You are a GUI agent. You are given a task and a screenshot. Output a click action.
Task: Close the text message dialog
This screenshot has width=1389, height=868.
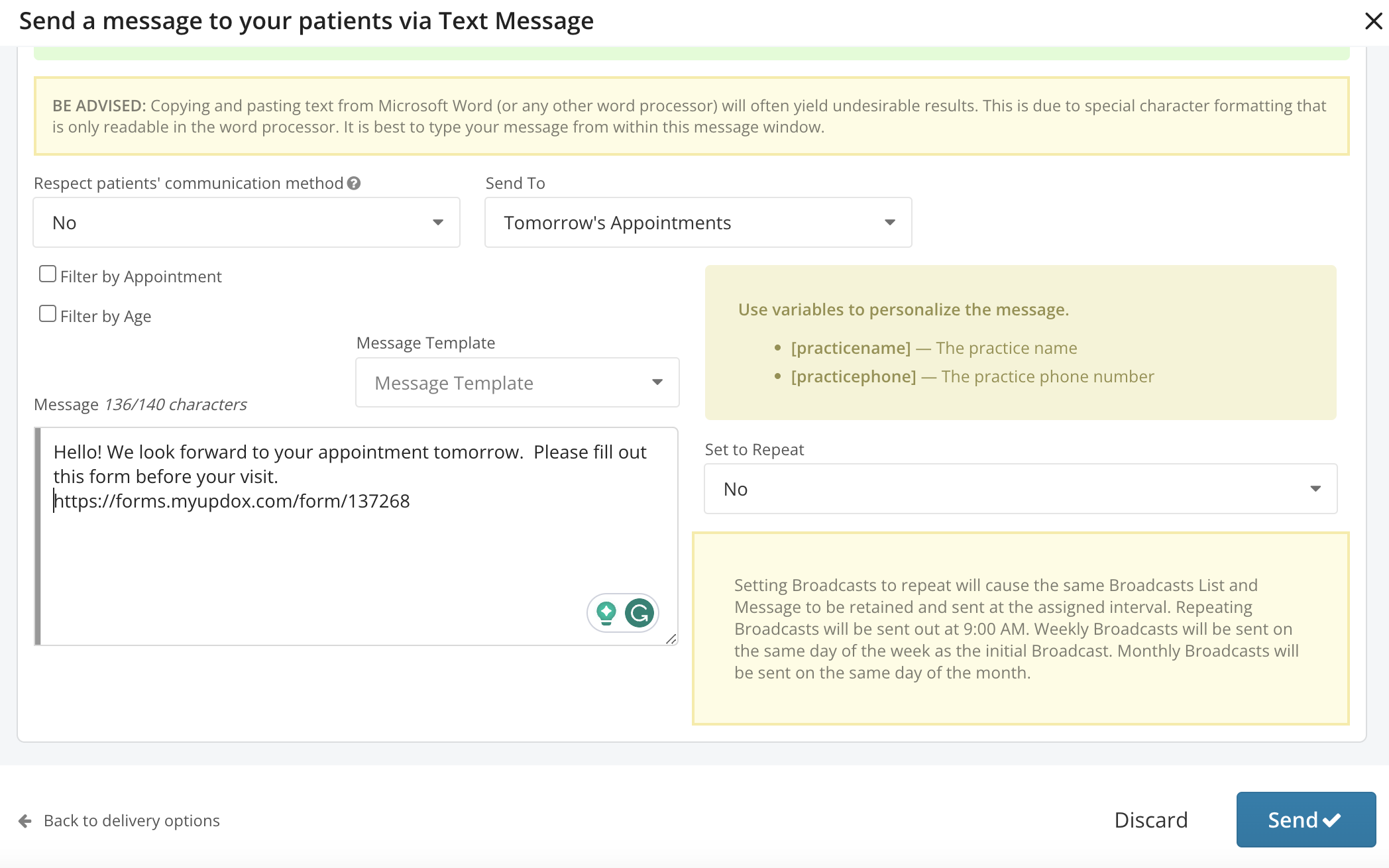pos(1373,21)
